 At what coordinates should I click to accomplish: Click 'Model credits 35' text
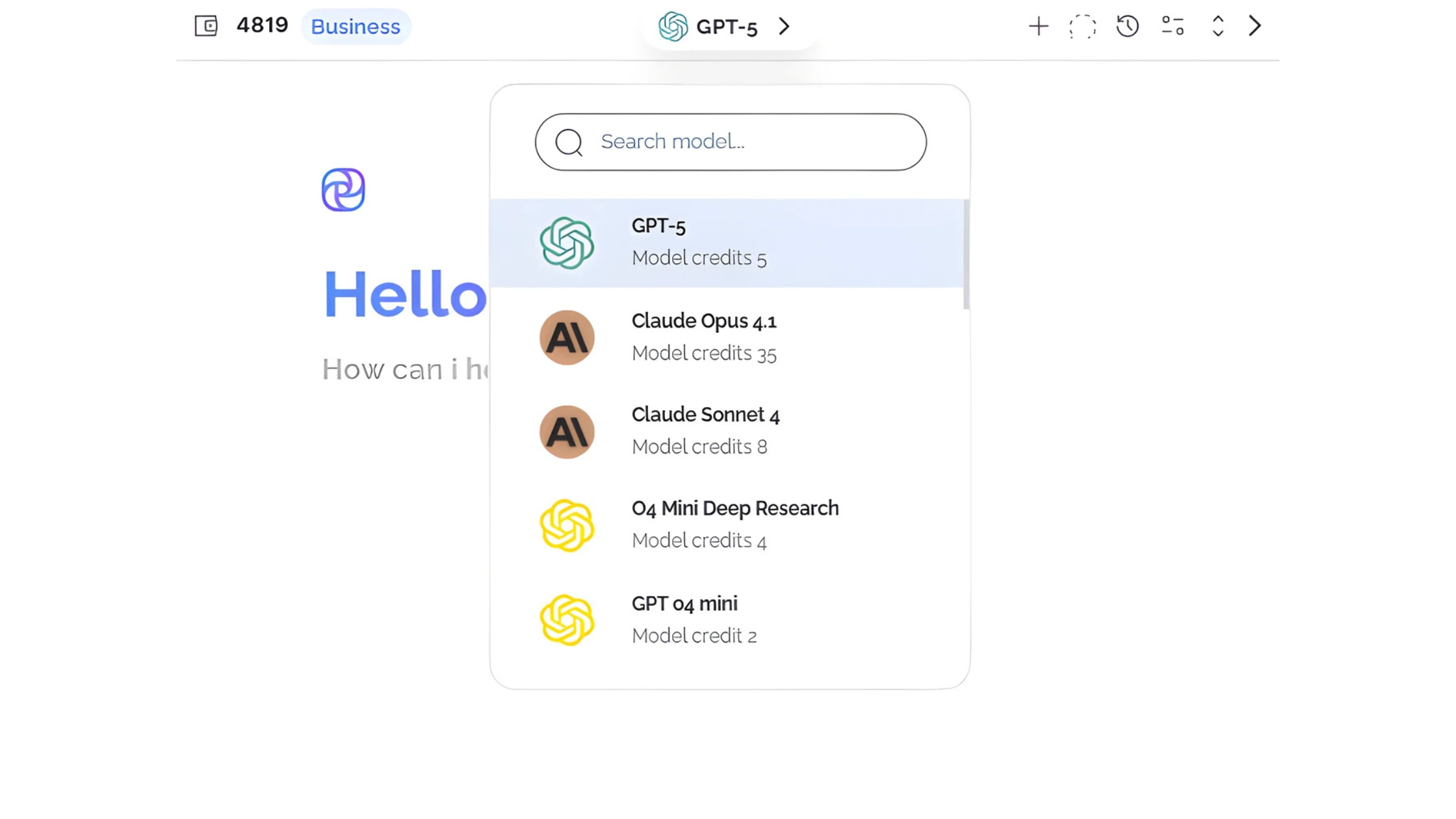click(x=704, y=353)
